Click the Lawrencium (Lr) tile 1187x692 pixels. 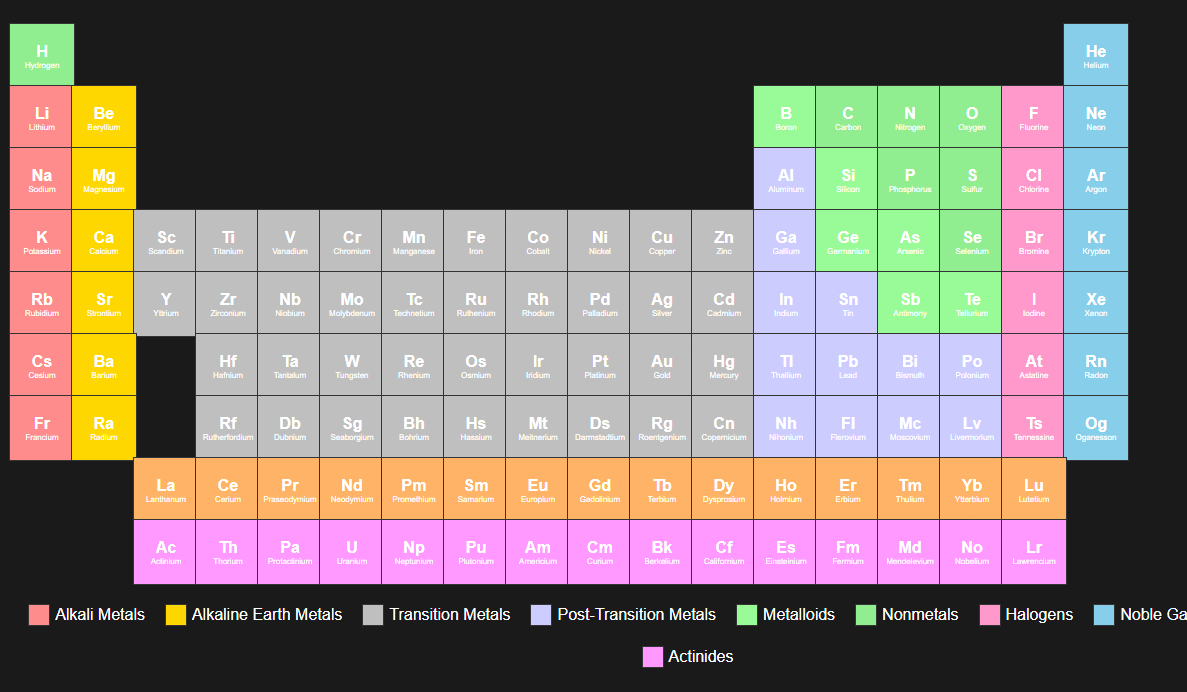click(1033, 552)
